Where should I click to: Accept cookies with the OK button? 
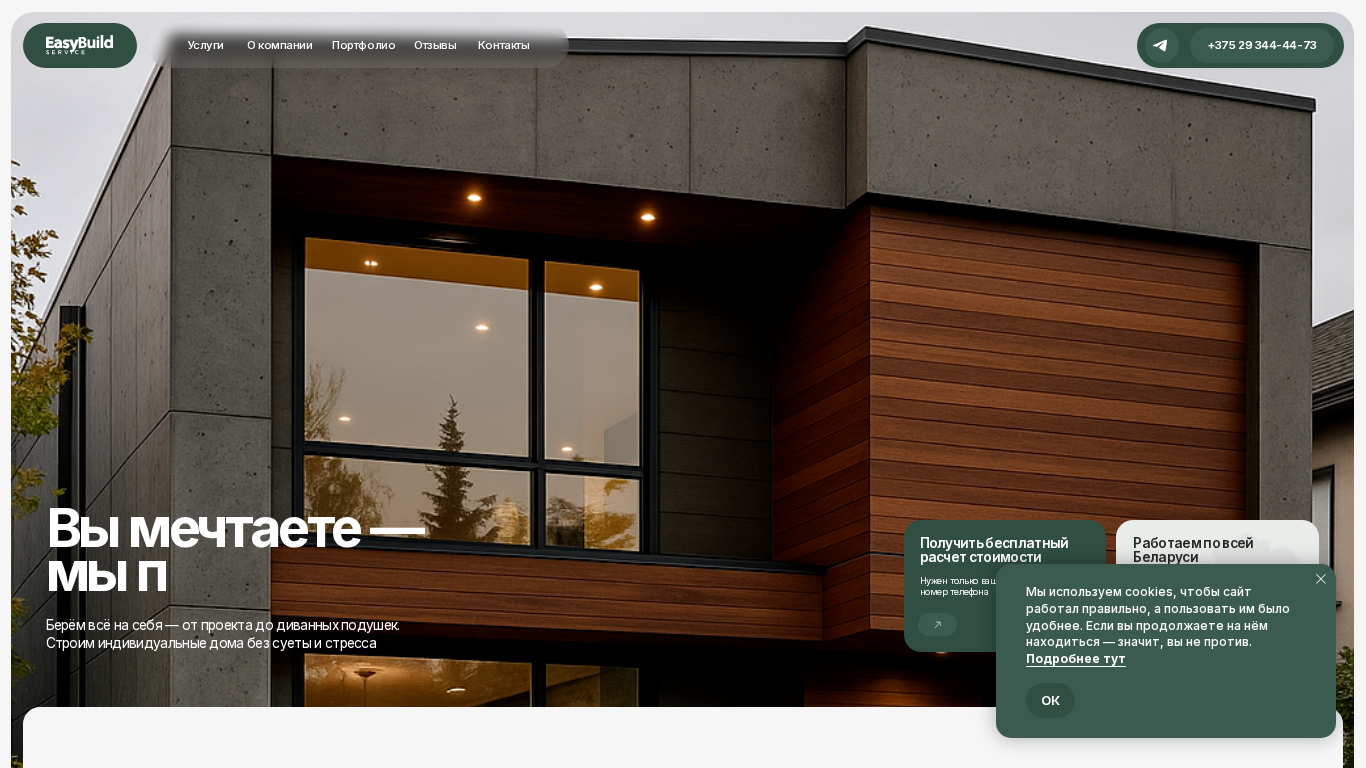[x=1050, y=700]
